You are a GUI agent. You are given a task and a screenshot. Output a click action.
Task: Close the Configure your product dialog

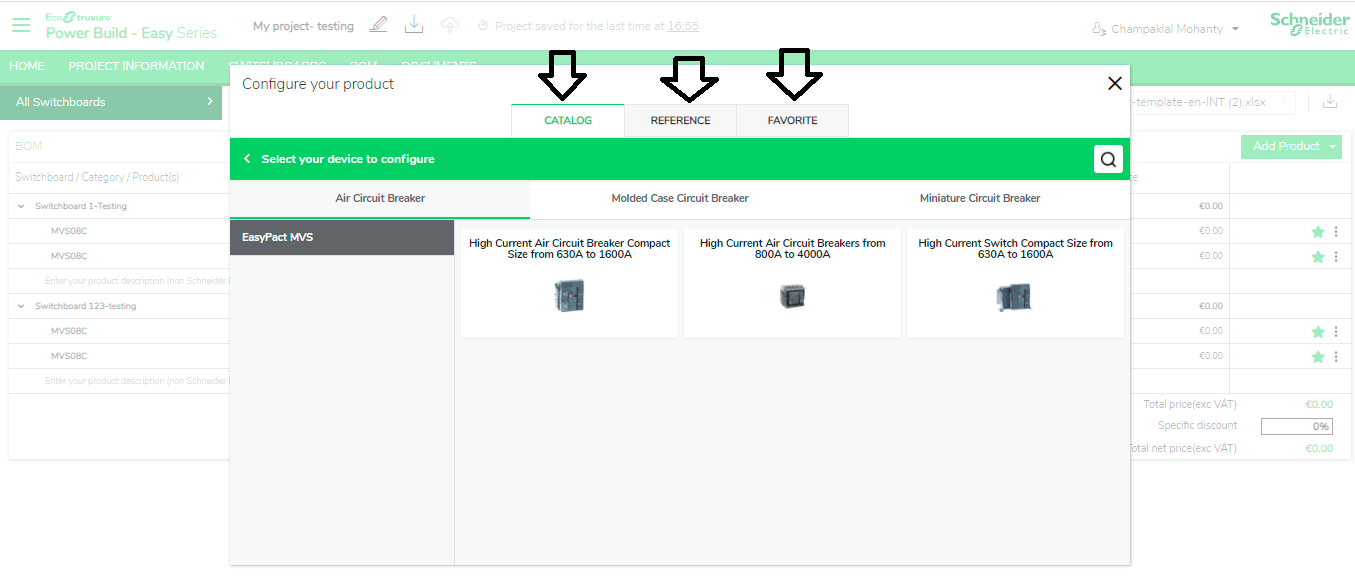1115,84
